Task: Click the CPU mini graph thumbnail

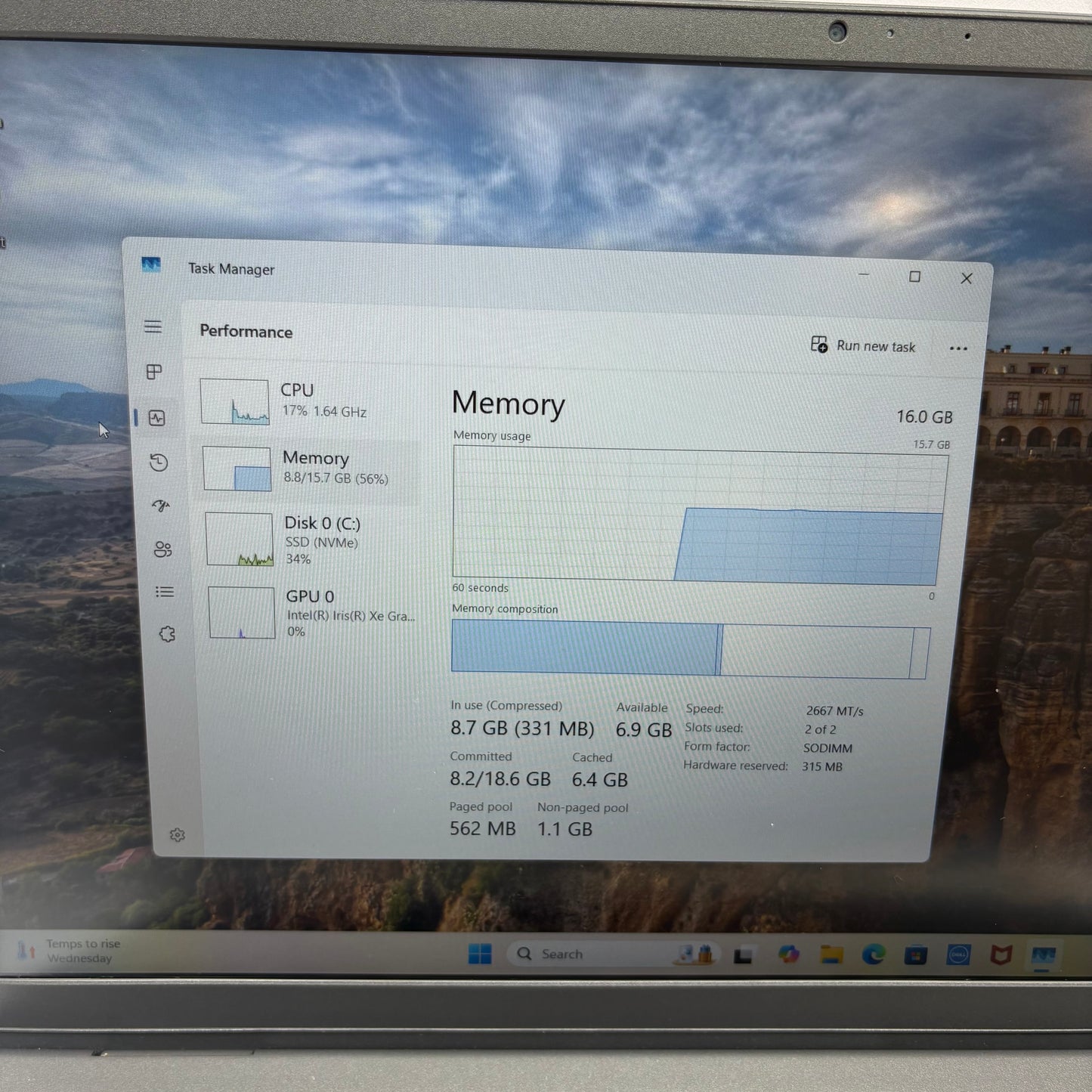Action: point(234,402)
